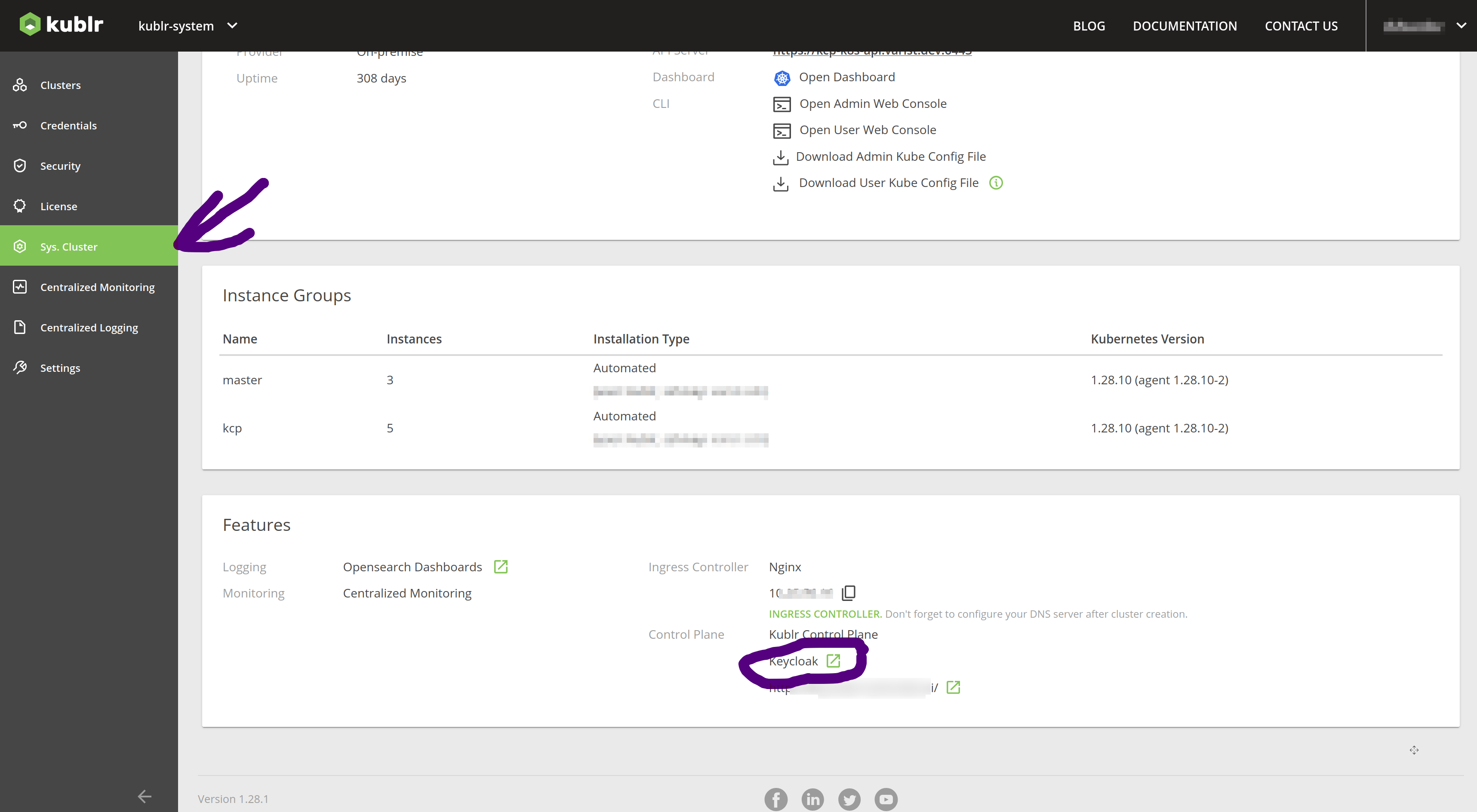Open the LinkedIn social icon

point(812,799)
